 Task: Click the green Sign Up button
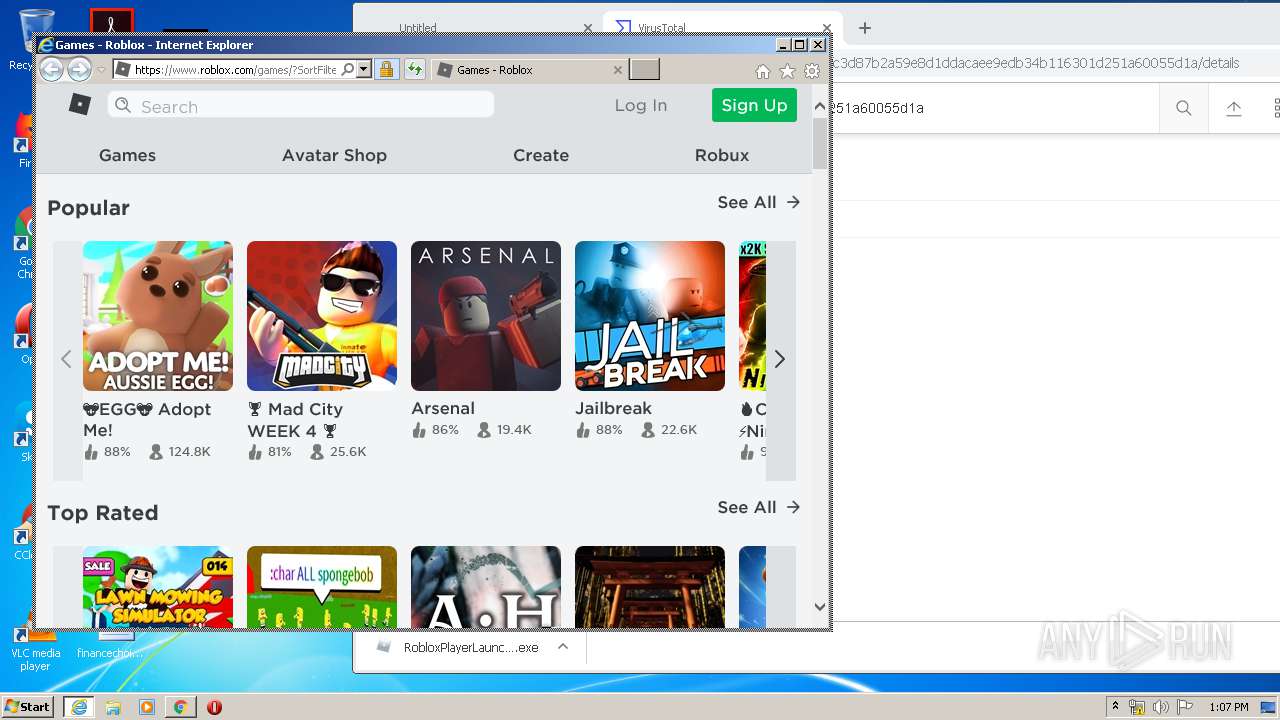click(754, 105)
